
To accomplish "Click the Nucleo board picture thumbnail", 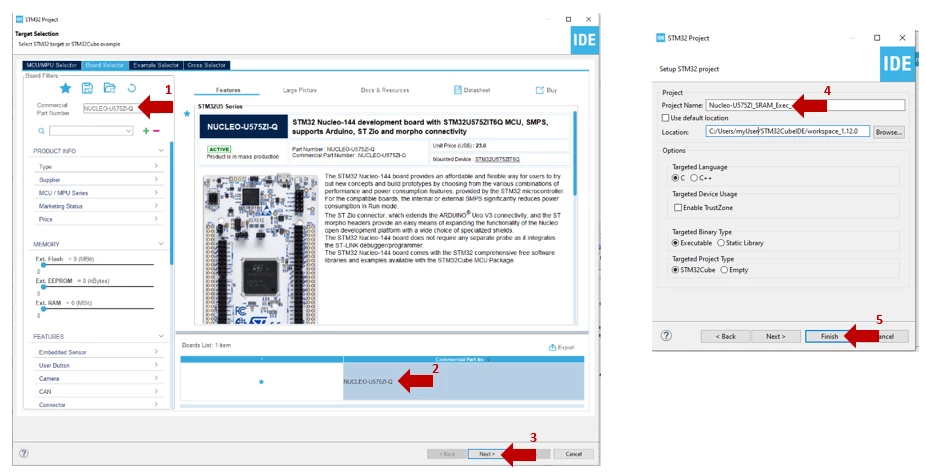I will coord(260,249).
